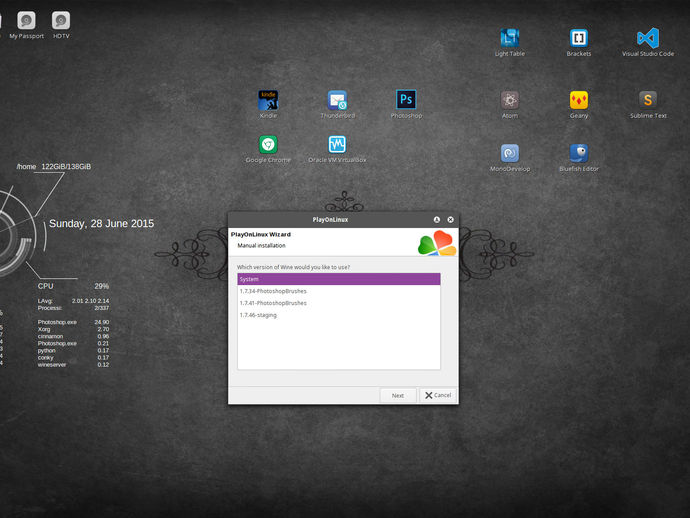The image size is (690, 518).
Task: Click the date Sunday, 28 June 2015
Action: click(x=101, y=224)
